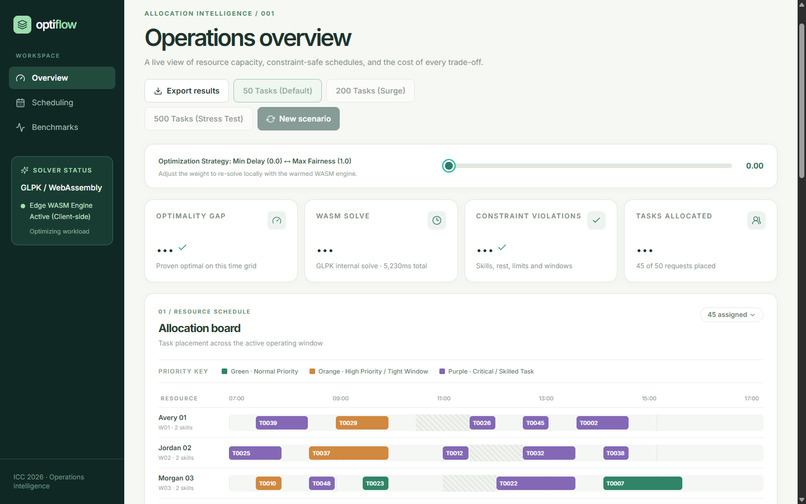Select task T0039 on Avery 01 row
Image resolution: width=806 pixels, height=504 pixels.
pyautogui.click(x=282, y=423)
